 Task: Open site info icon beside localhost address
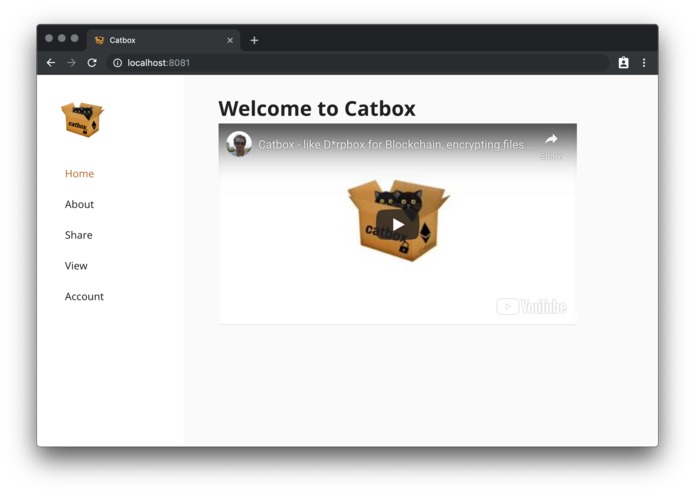coord(117,63)
